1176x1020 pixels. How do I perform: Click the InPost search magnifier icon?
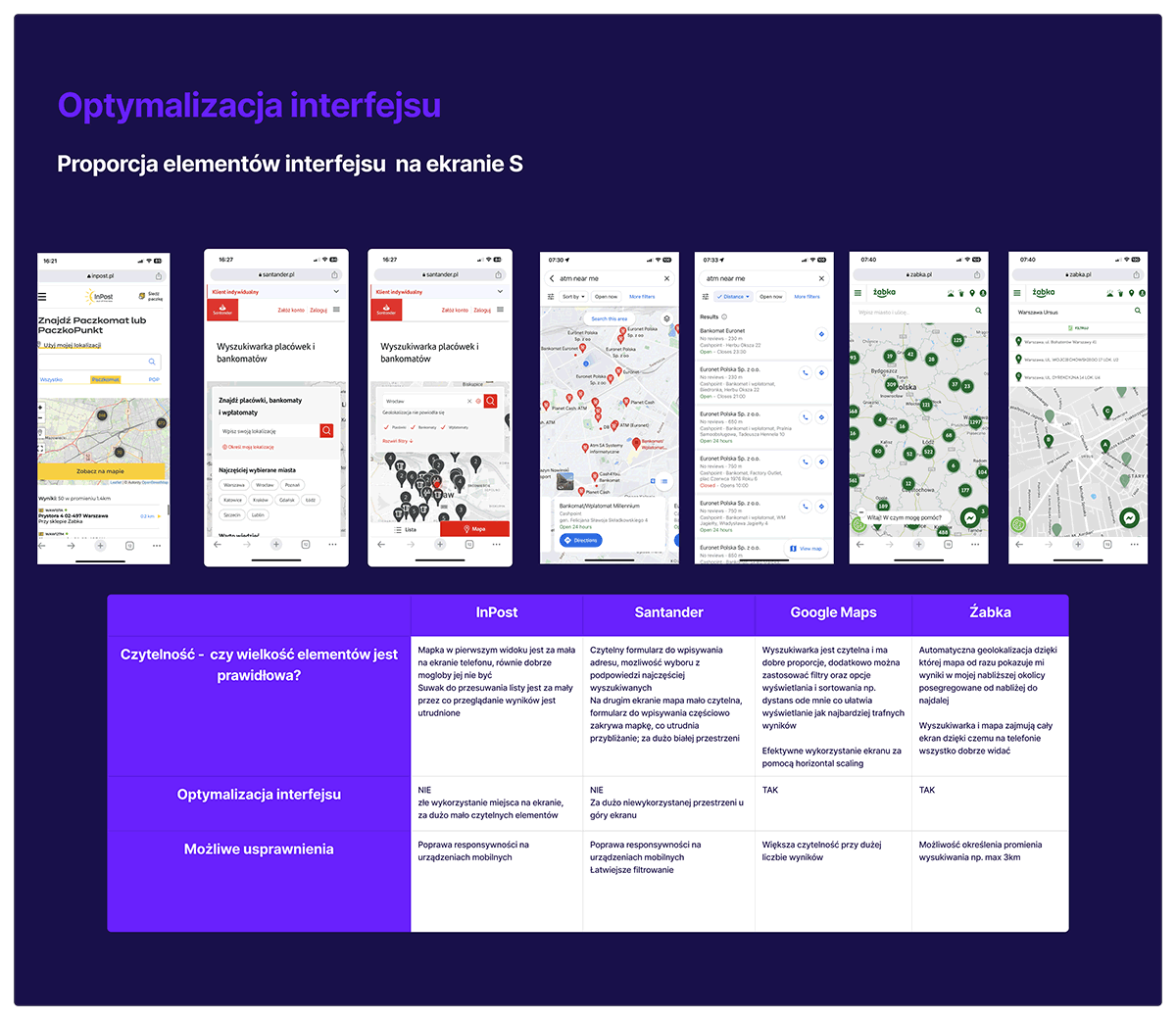tap(152, 362)
